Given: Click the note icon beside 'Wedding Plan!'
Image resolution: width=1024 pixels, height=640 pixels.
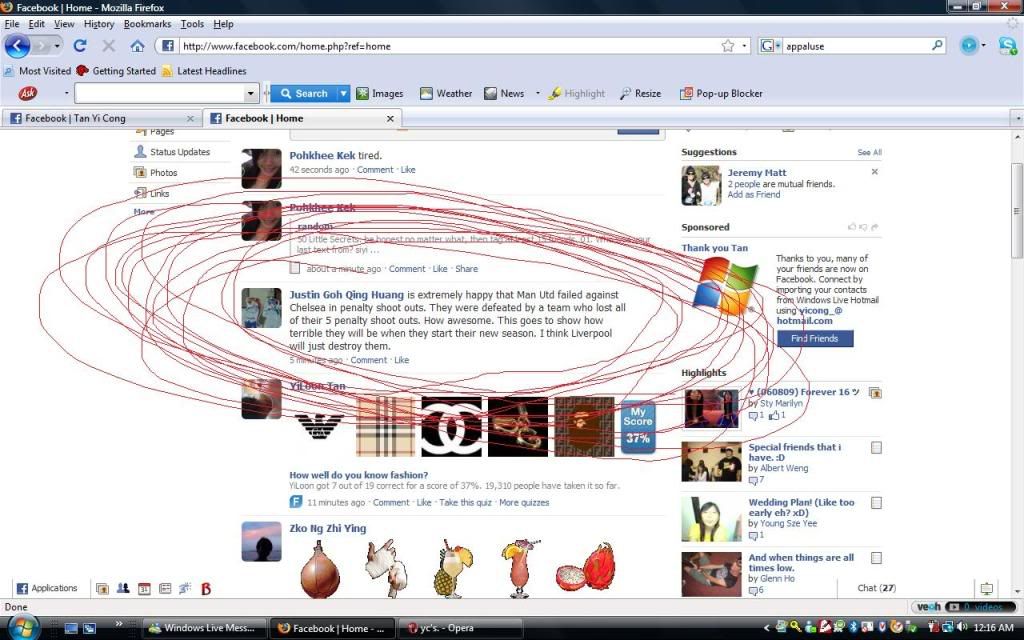Looking at the screenshot, I should (x=876, y=503).
